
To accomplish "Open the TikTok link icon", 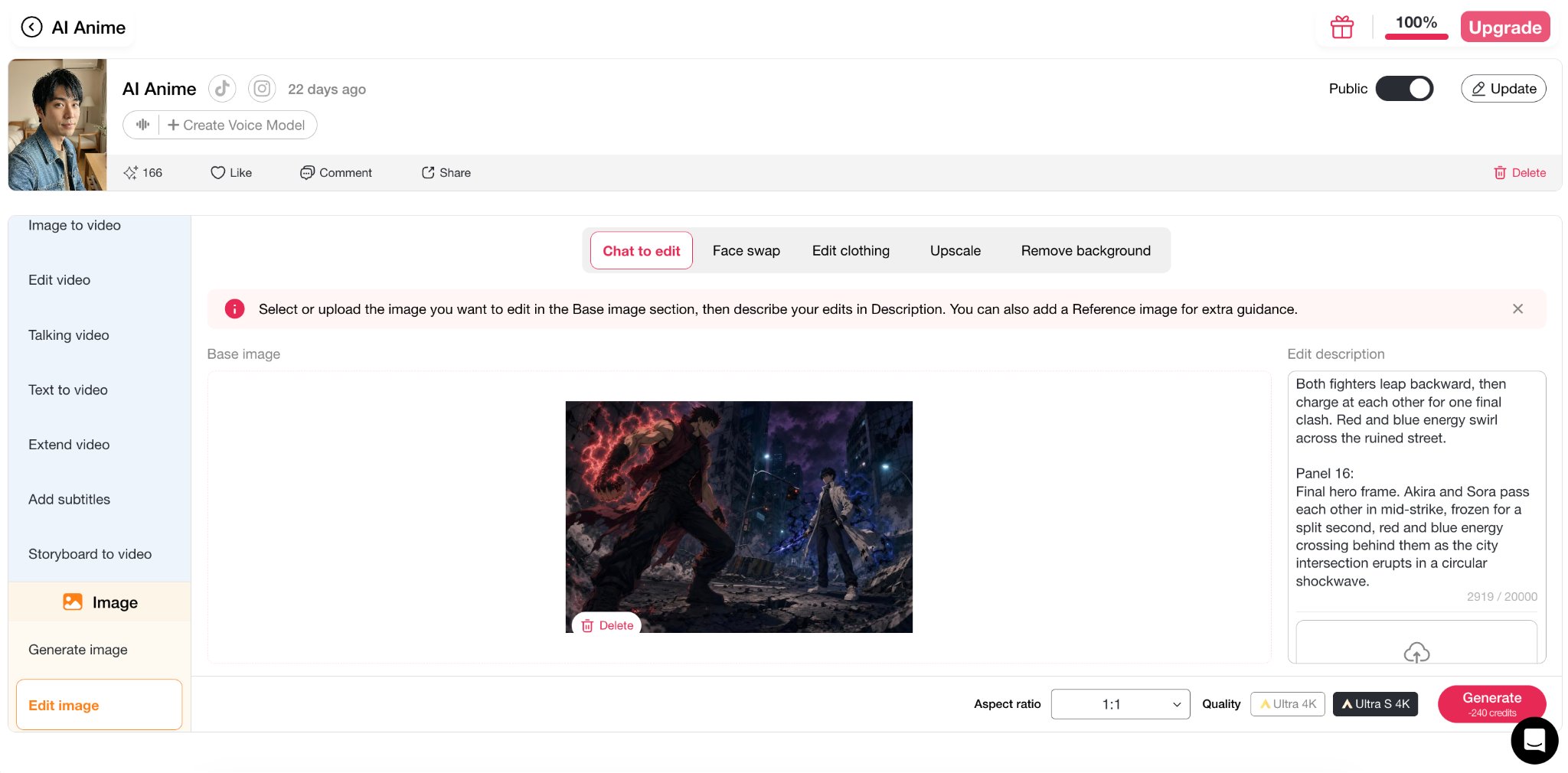I will coord(222,89).
